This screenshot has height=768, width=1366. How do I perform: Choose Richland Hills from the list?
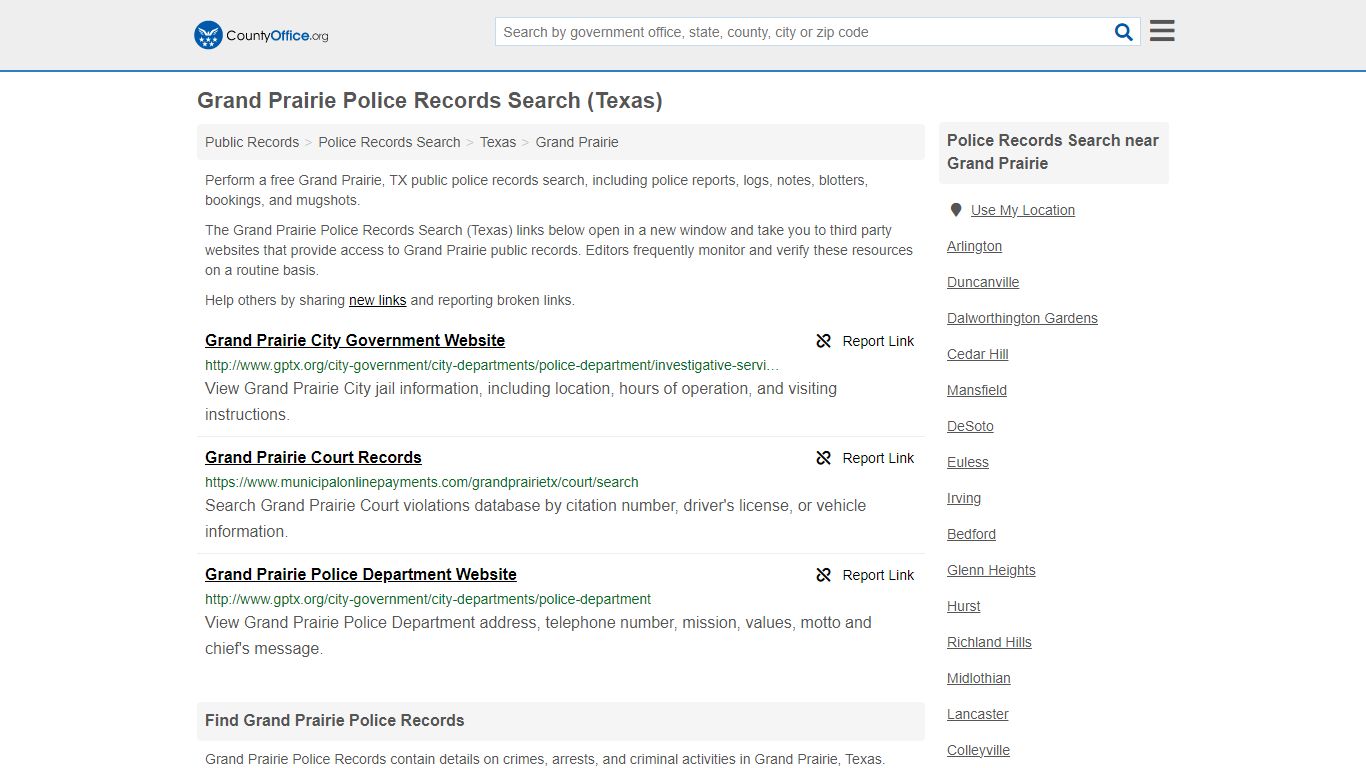point(989,642)
